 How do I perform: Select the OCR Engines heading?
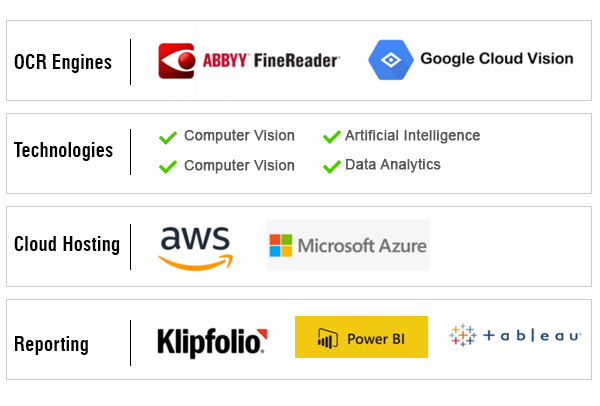coord(63,62)
